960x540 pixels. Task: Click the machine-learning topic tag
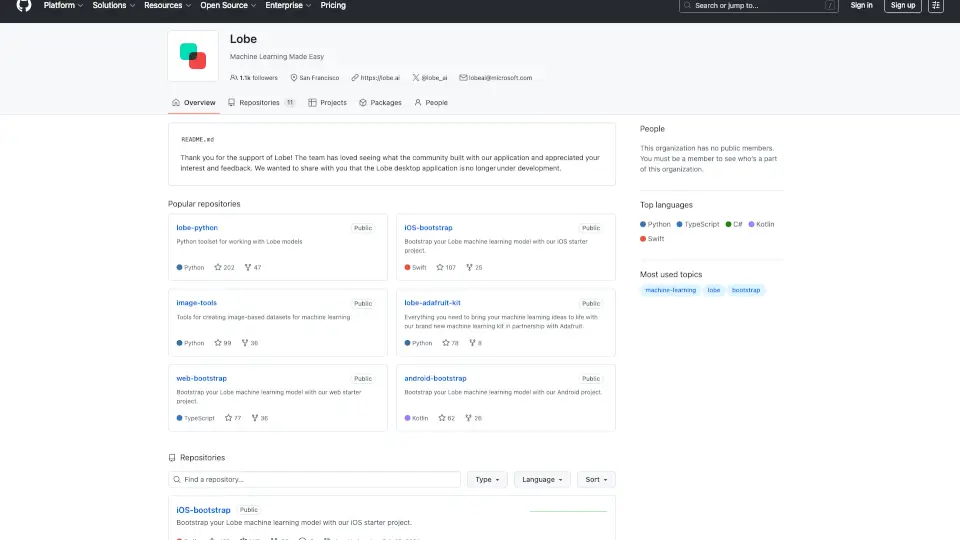[670, 290]
